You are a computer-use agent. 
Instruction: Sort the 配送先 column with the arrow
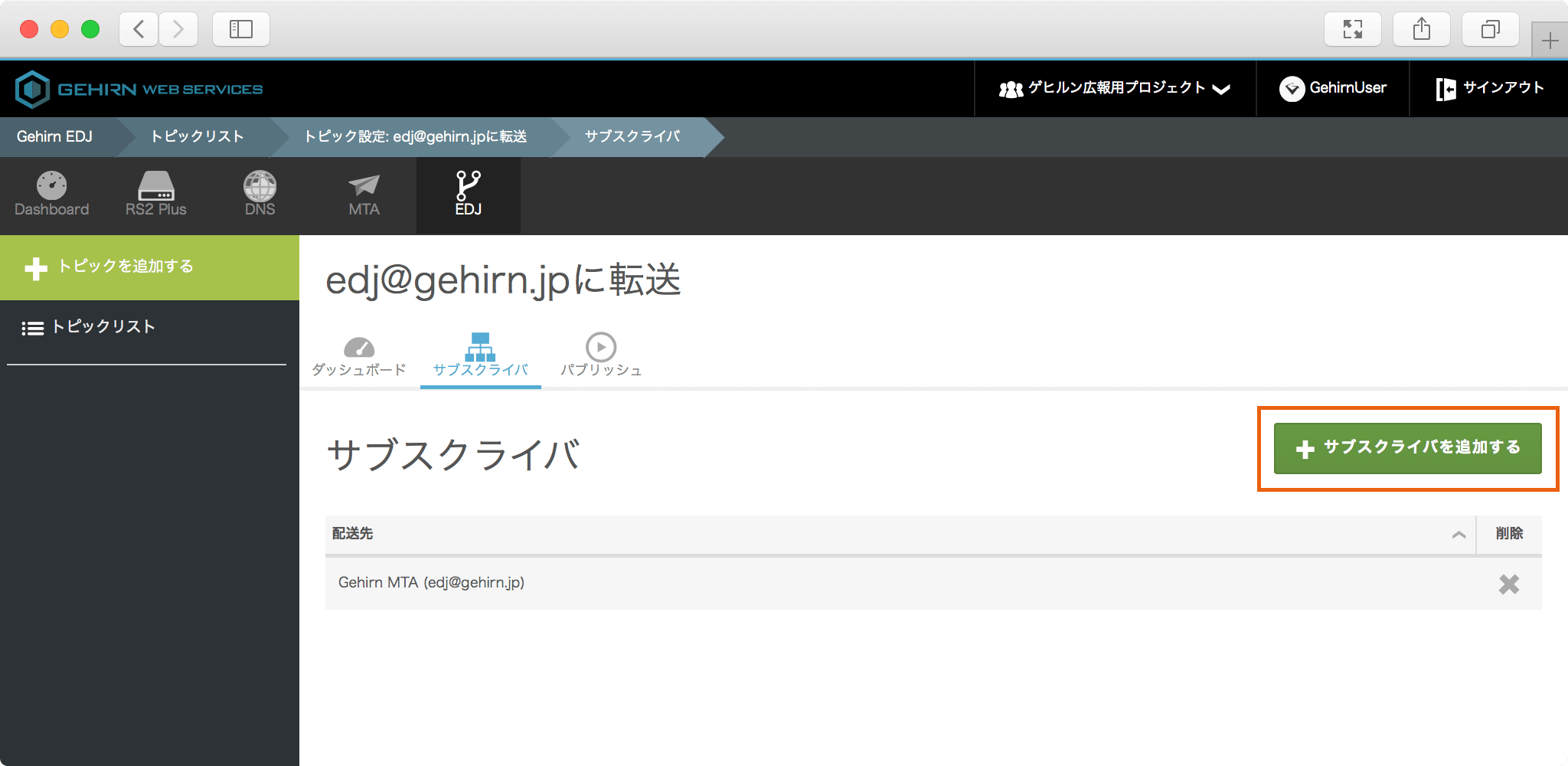1459,535
